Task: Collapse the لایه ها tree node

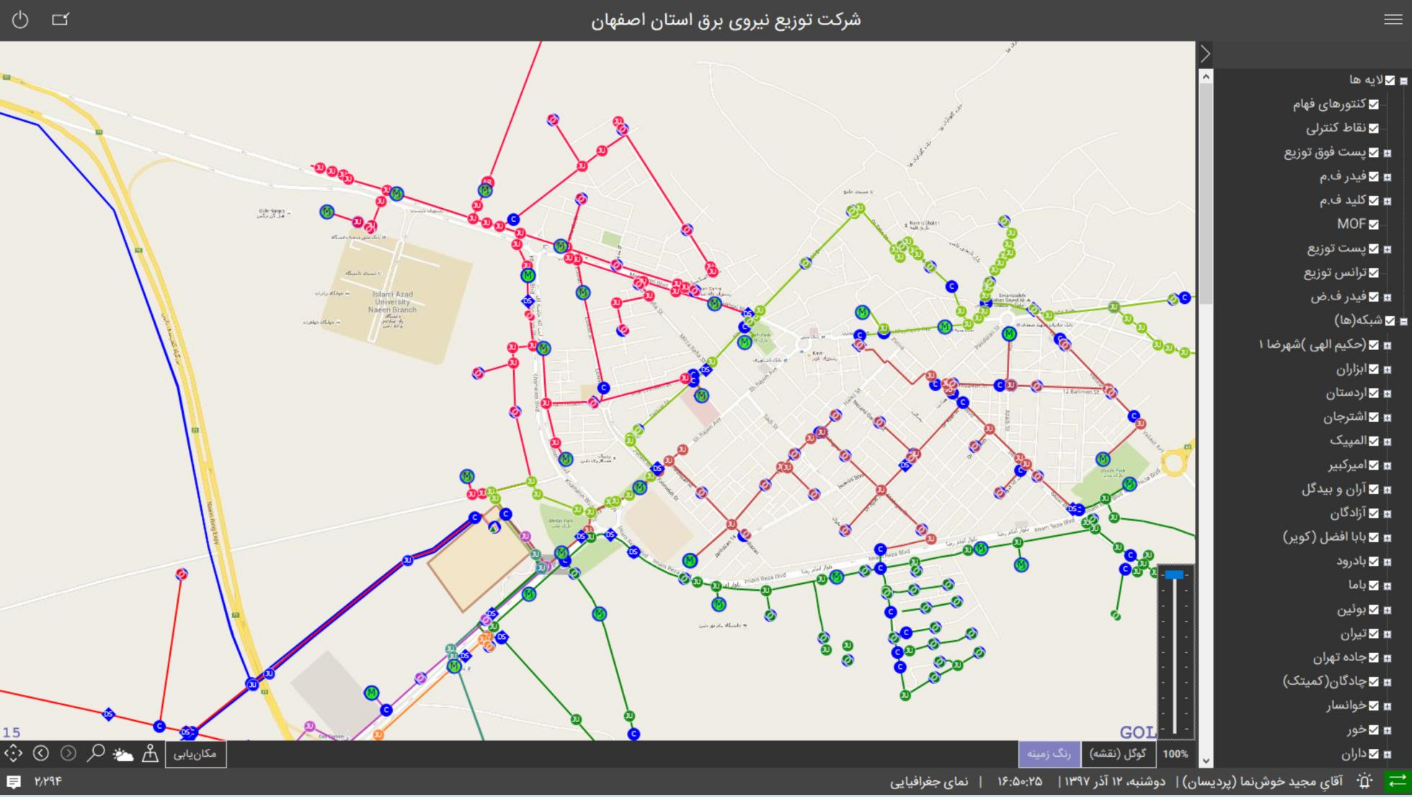Action: click(1403, 81)
